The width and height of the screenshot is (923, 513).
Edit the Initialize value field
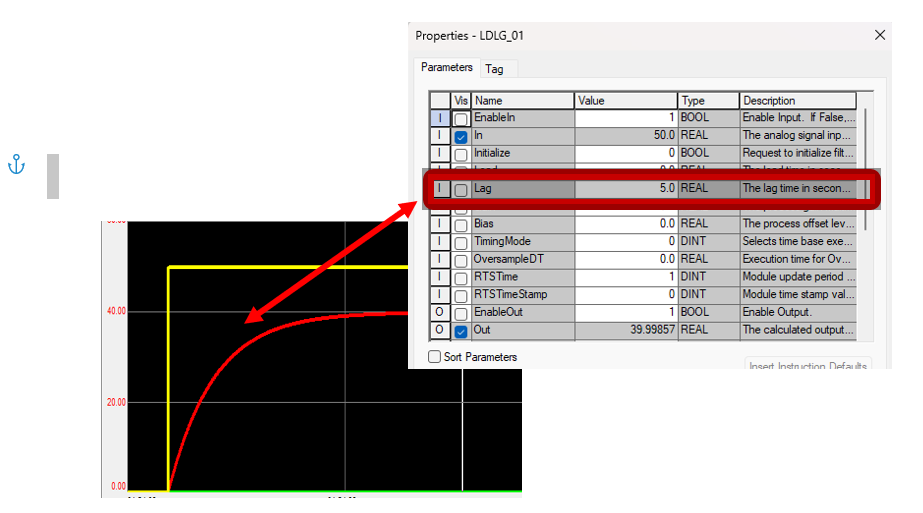(x=626, y=153)
